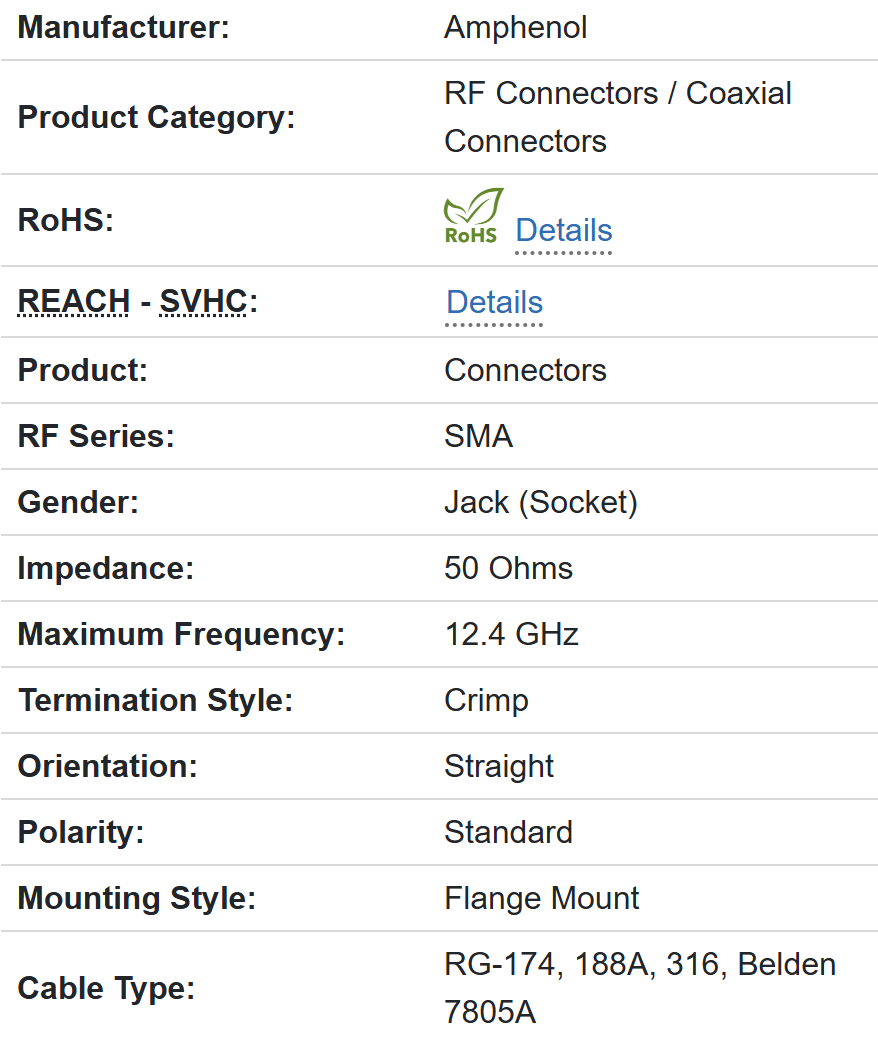878x1042 pixels.
Task: Open the REACH - SVHC Details link
Action: click(x=494, y=303)
